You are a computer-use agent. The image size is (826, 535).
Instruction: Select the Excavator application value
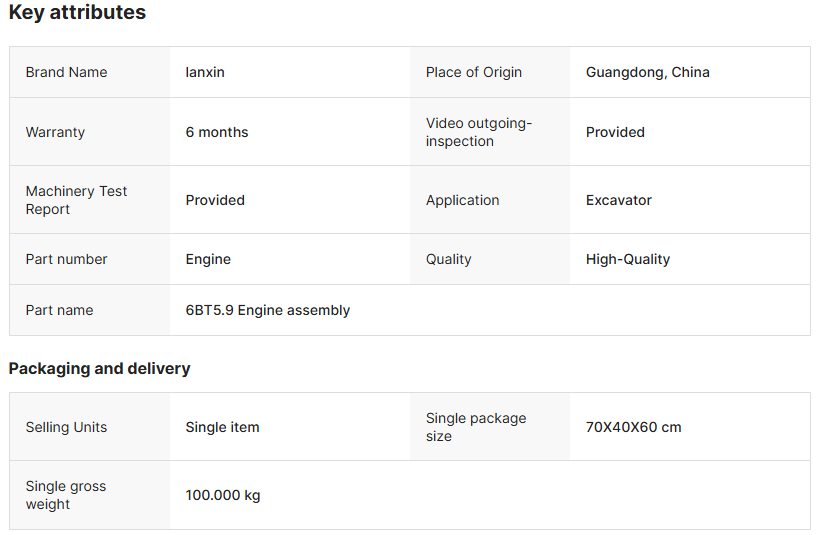618,200
